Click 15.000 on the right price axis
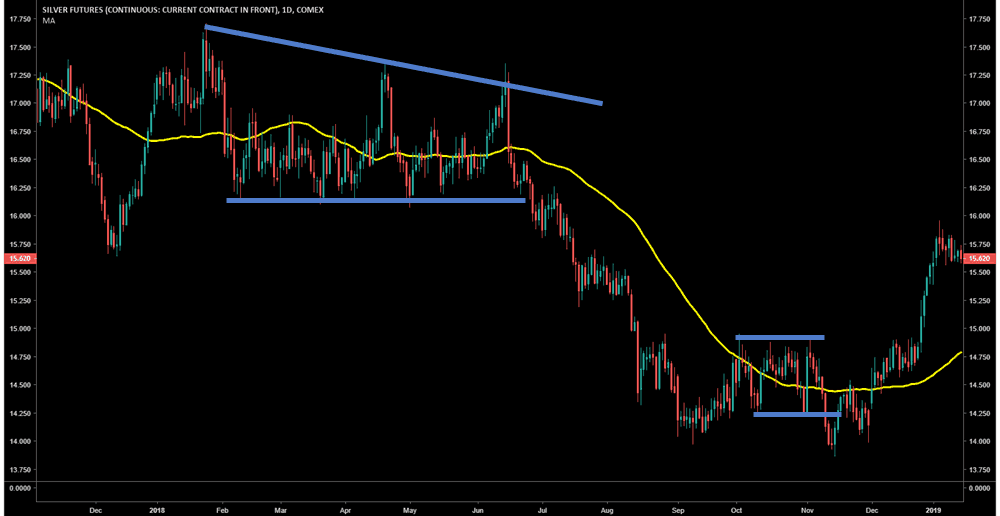 979,328
